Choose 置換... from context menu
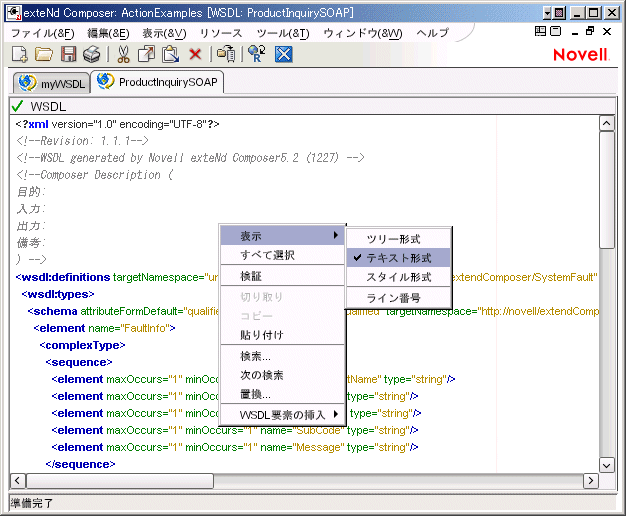This screenshot has width=626, height=516. [282, 394]
